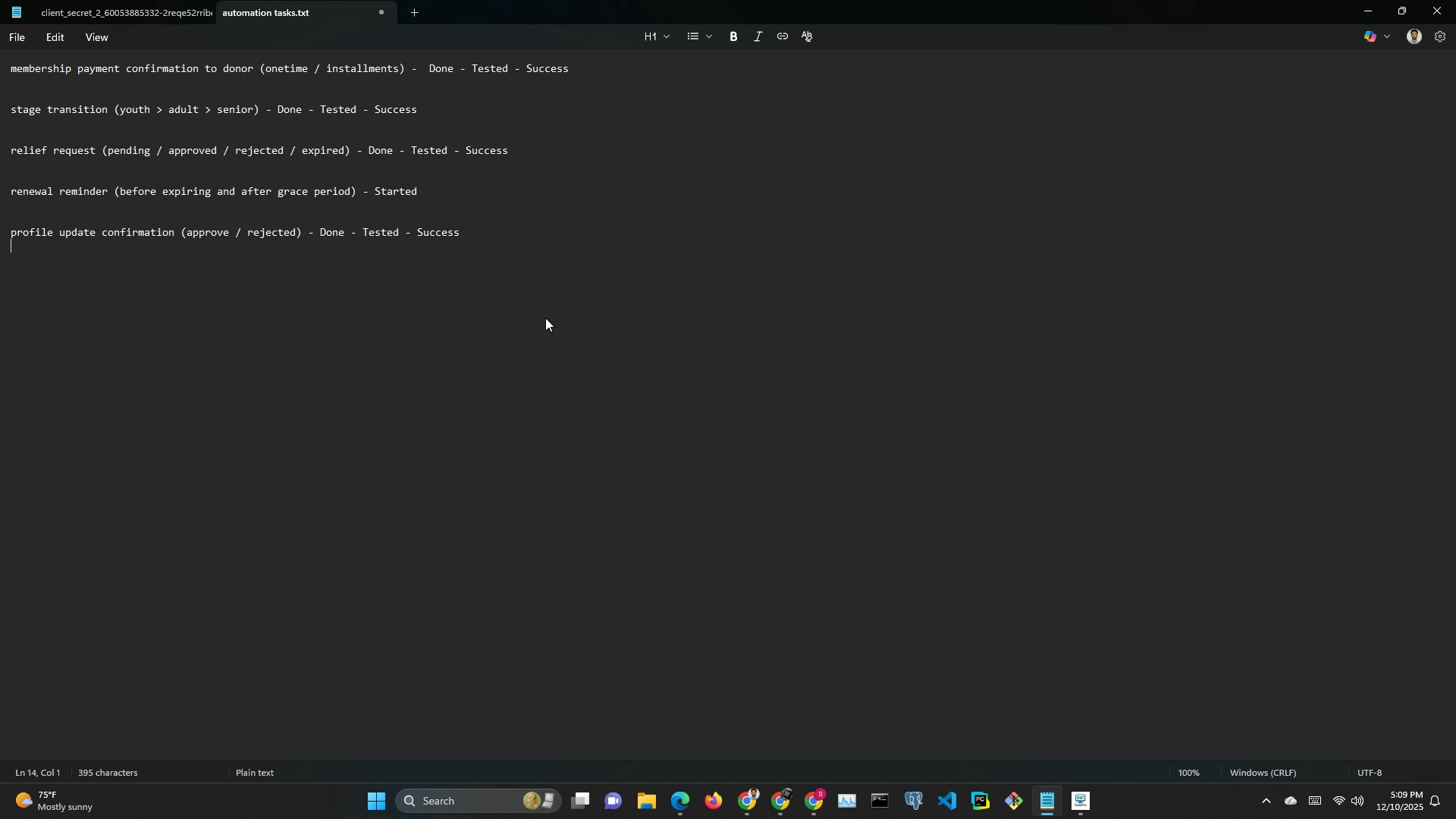This screenshot has height=819, width=1456.
Task: Click the 100% zoom level indicator
Action: [x=1188, y=773]
